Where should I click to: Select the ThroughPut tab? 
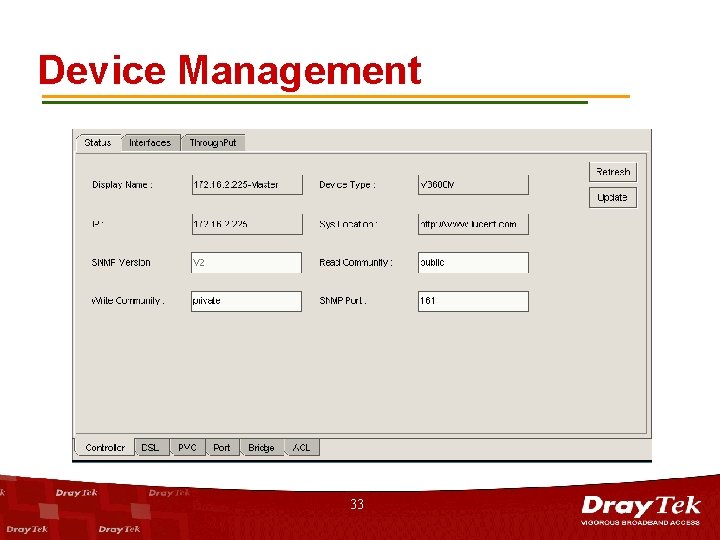(213, 143)
